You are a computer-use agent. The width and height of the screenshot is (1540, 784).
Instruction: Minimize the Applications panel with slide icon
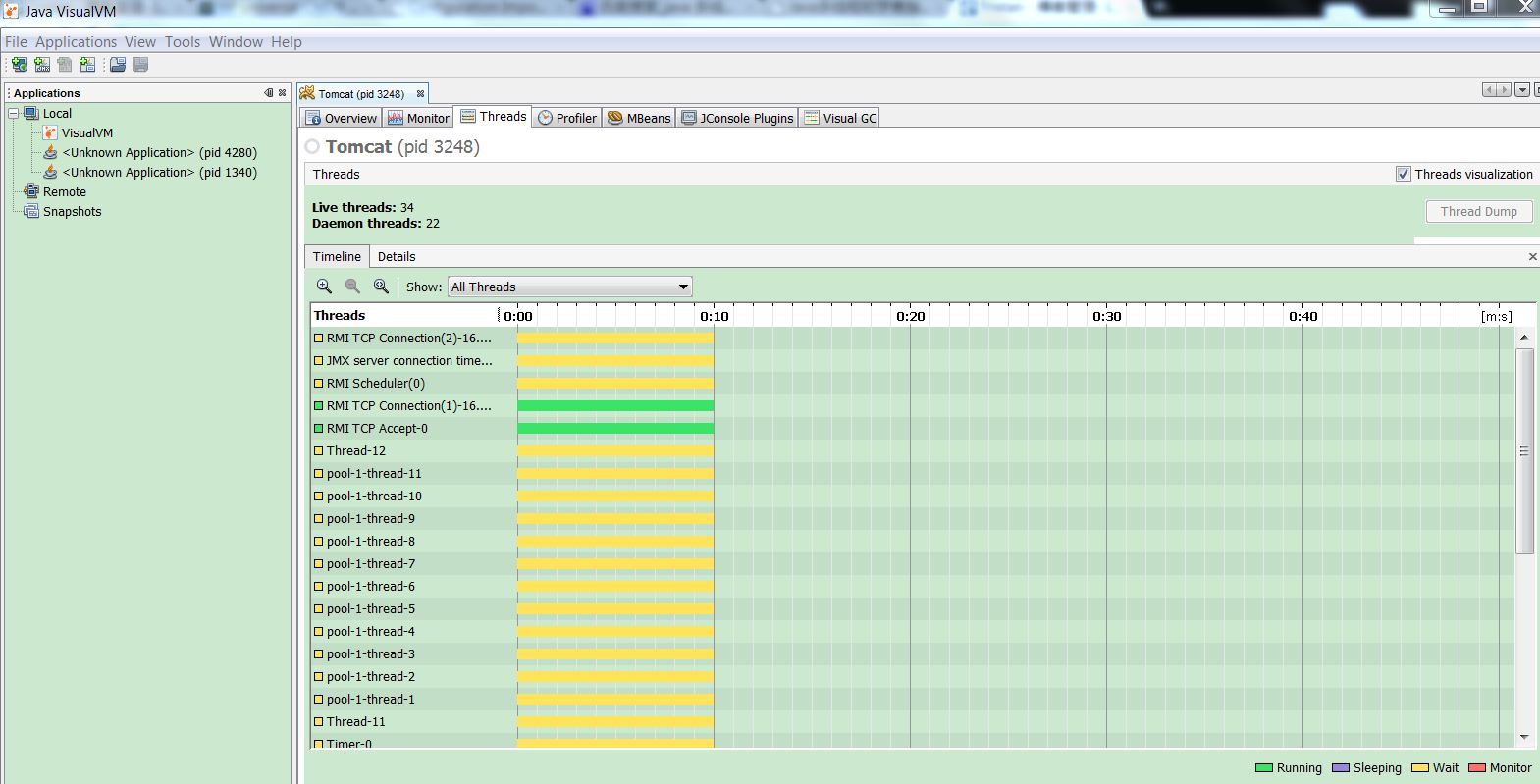point(268,93)
